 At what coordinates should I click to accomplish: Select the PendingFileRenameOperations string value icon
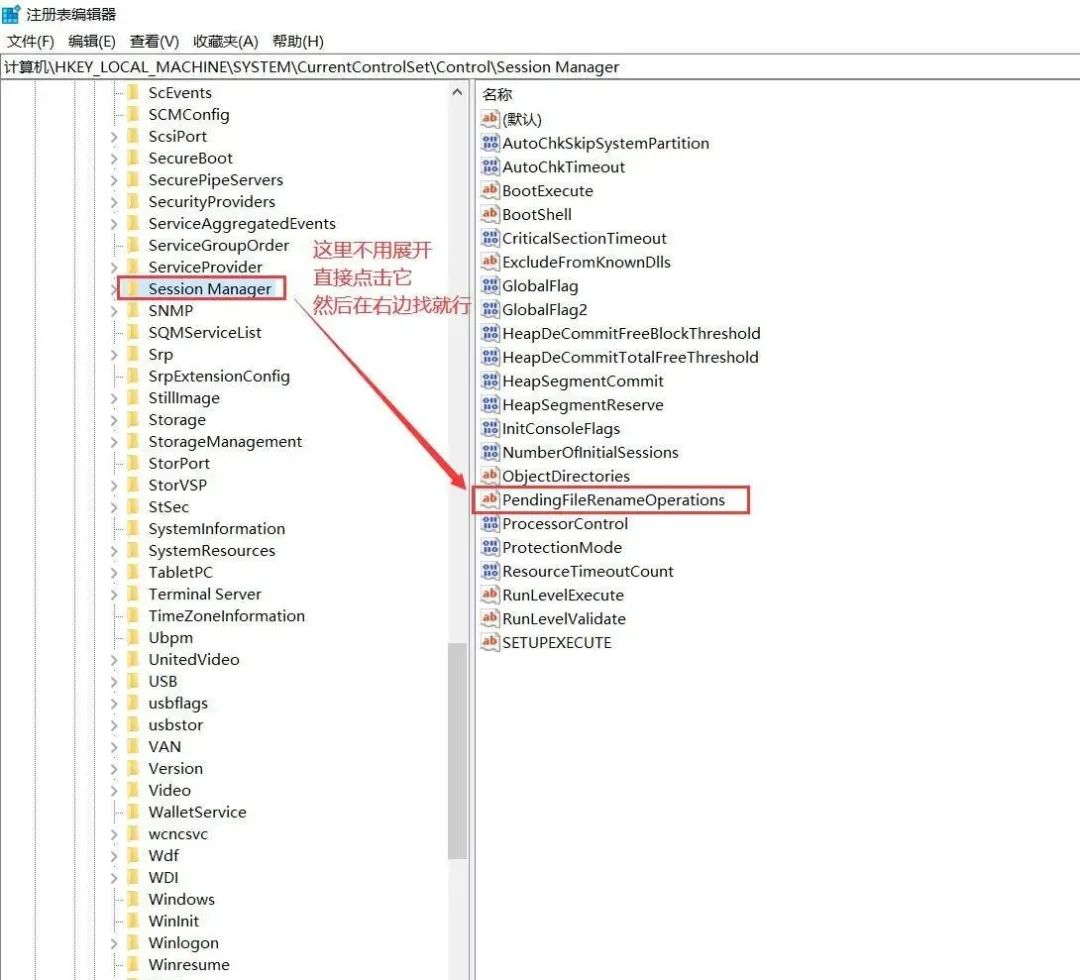tap(490, 500)
